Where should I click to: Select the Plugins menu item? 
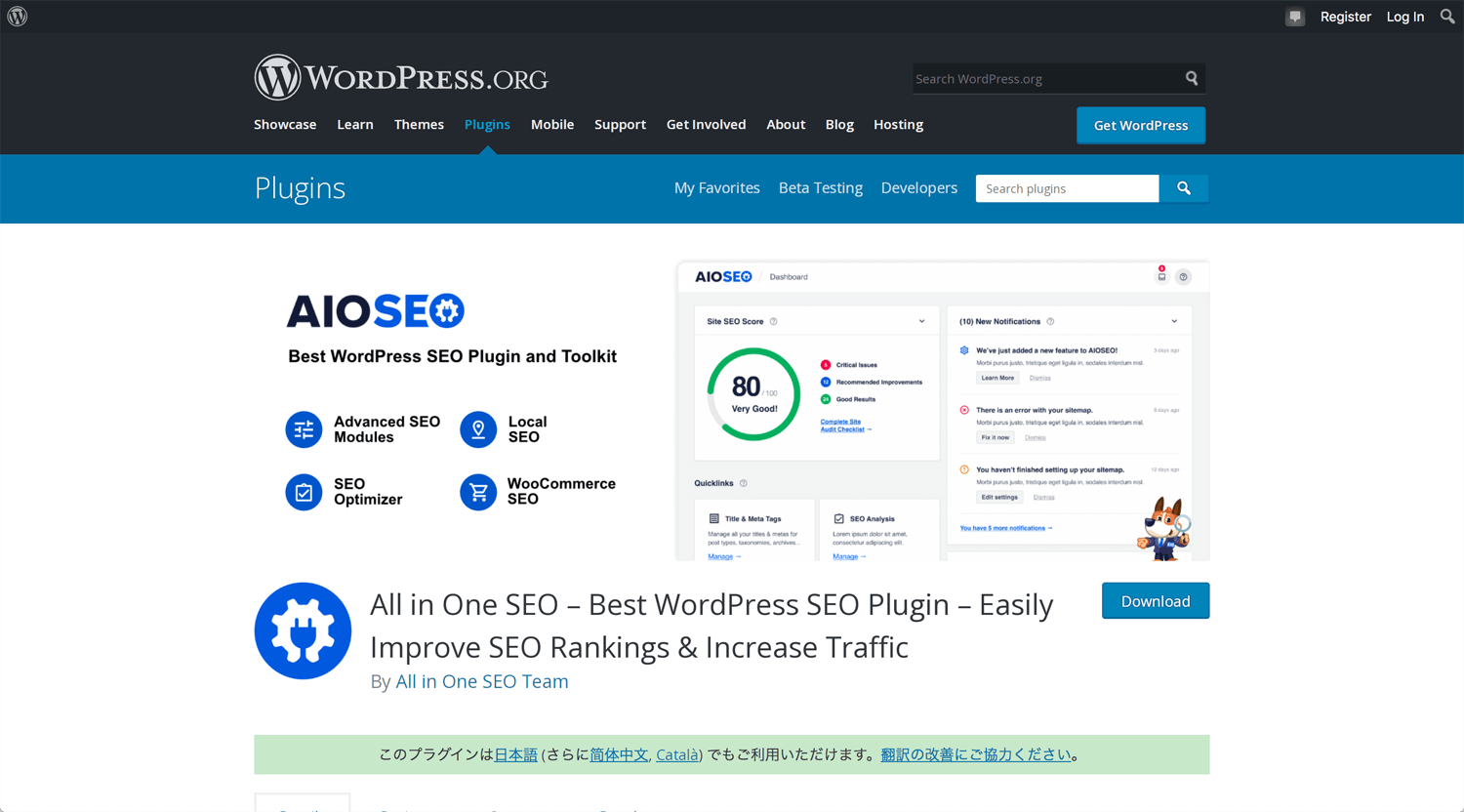[x=487, y=125]
